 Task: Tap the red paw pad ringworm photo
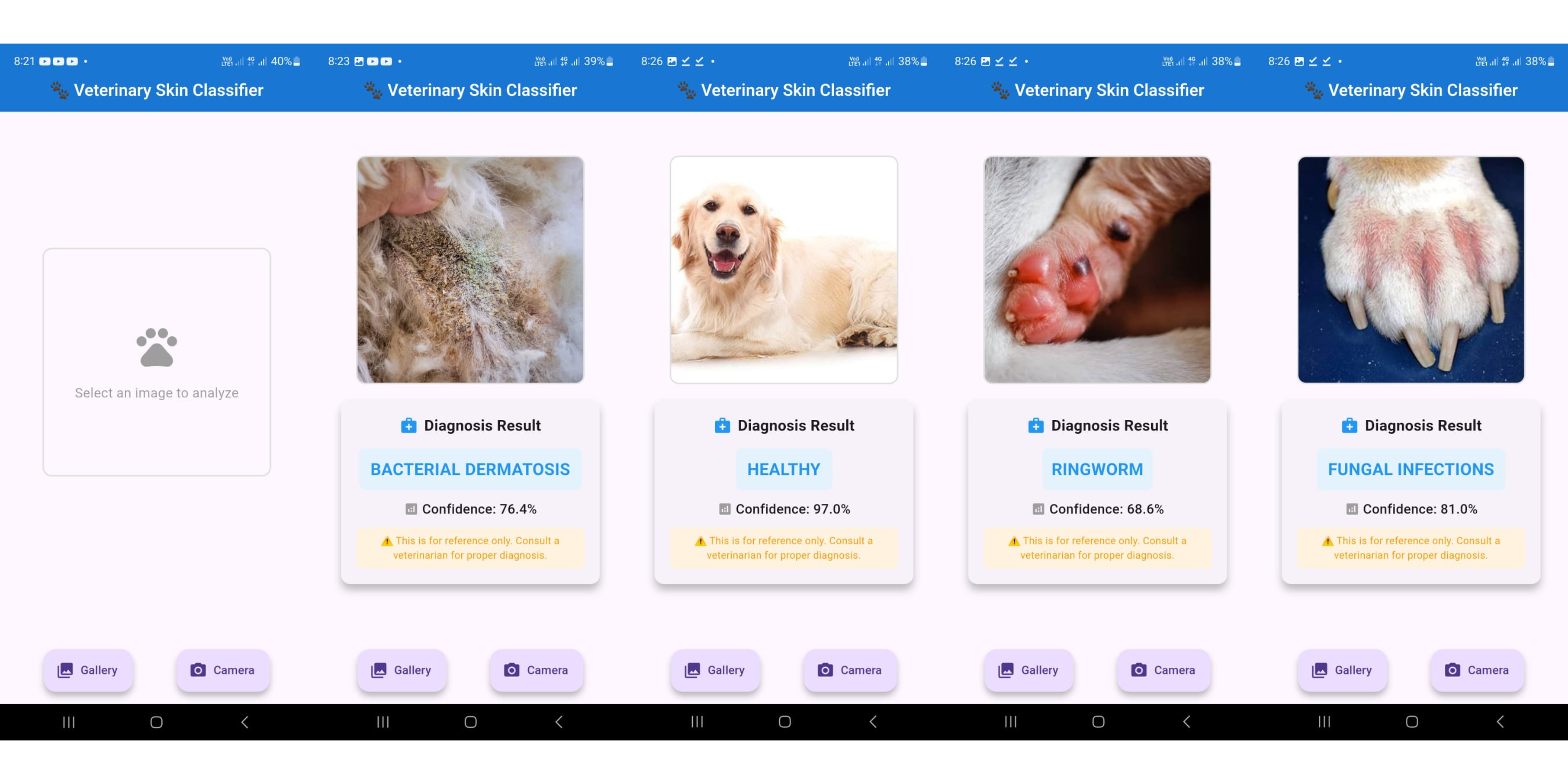1097,270
